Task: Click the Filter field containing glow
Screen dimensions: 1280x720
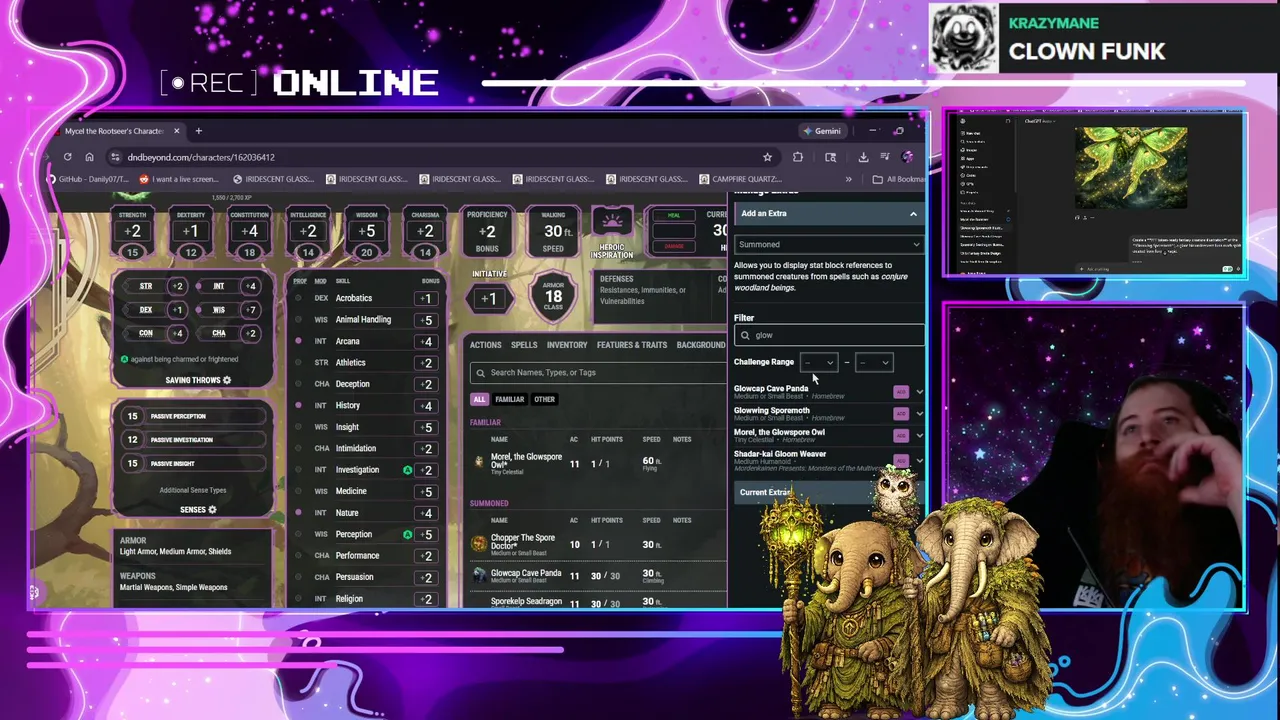Action: coord(829,335)
